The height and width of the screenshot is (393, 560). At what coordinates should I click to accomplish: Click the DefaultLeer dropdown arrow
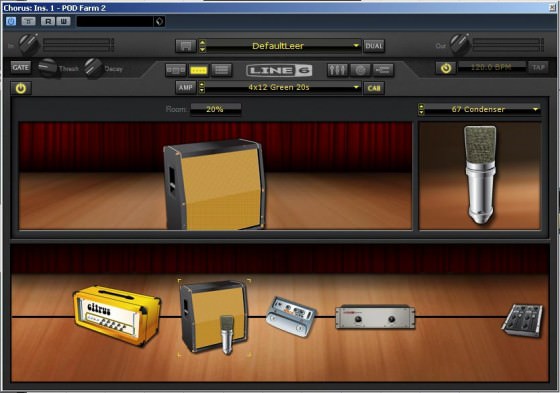tap(356, 46)
